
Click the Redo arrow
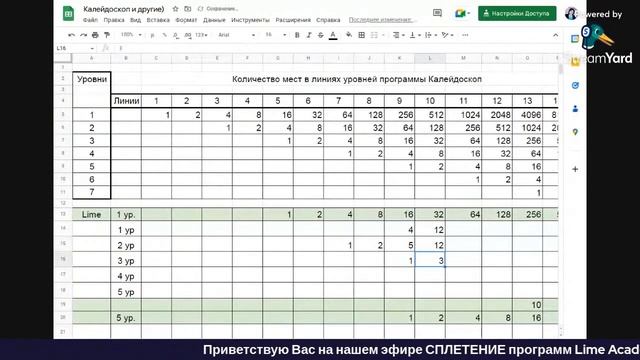pos(83,35)
